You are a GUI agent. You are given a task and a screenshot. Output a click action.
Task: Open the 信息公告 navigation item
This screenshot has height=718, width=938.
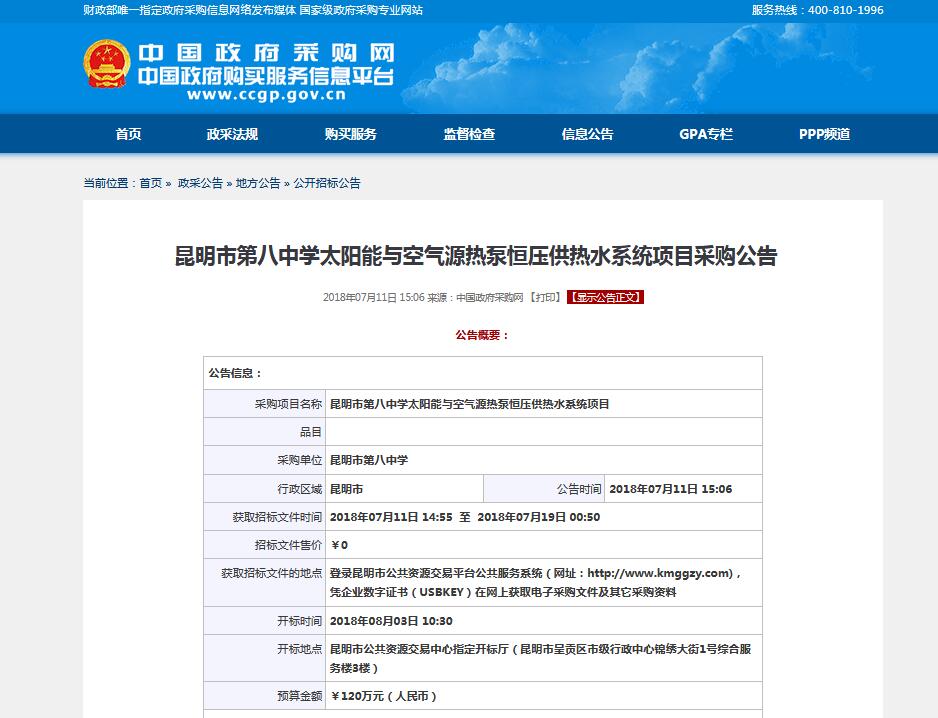[x=587, y=134]
